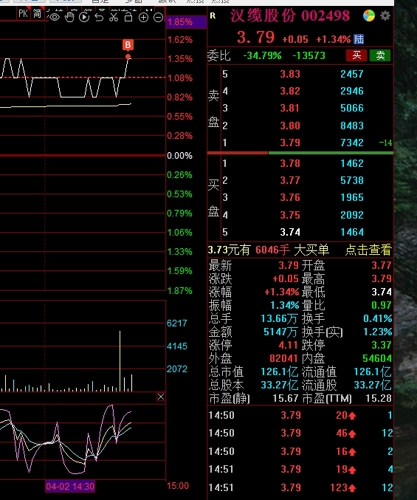Select the scissors cut tool
The width and height of the screenshot is (417, 500).
pyautogui.click(x=114, y=17)
